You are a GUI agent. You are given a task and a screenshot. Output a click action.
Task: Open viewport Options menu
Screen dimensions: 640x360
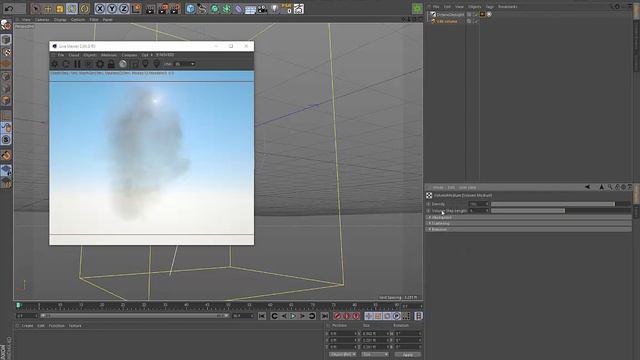pos(78,20)
